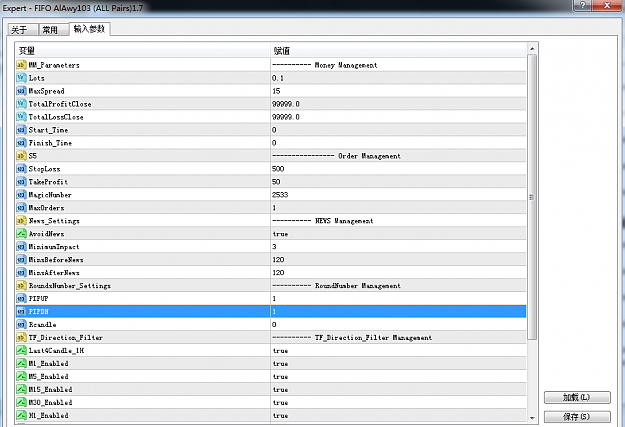Click the icon beside MagicNumber
625x427 pixels.
tap(22, 195)
